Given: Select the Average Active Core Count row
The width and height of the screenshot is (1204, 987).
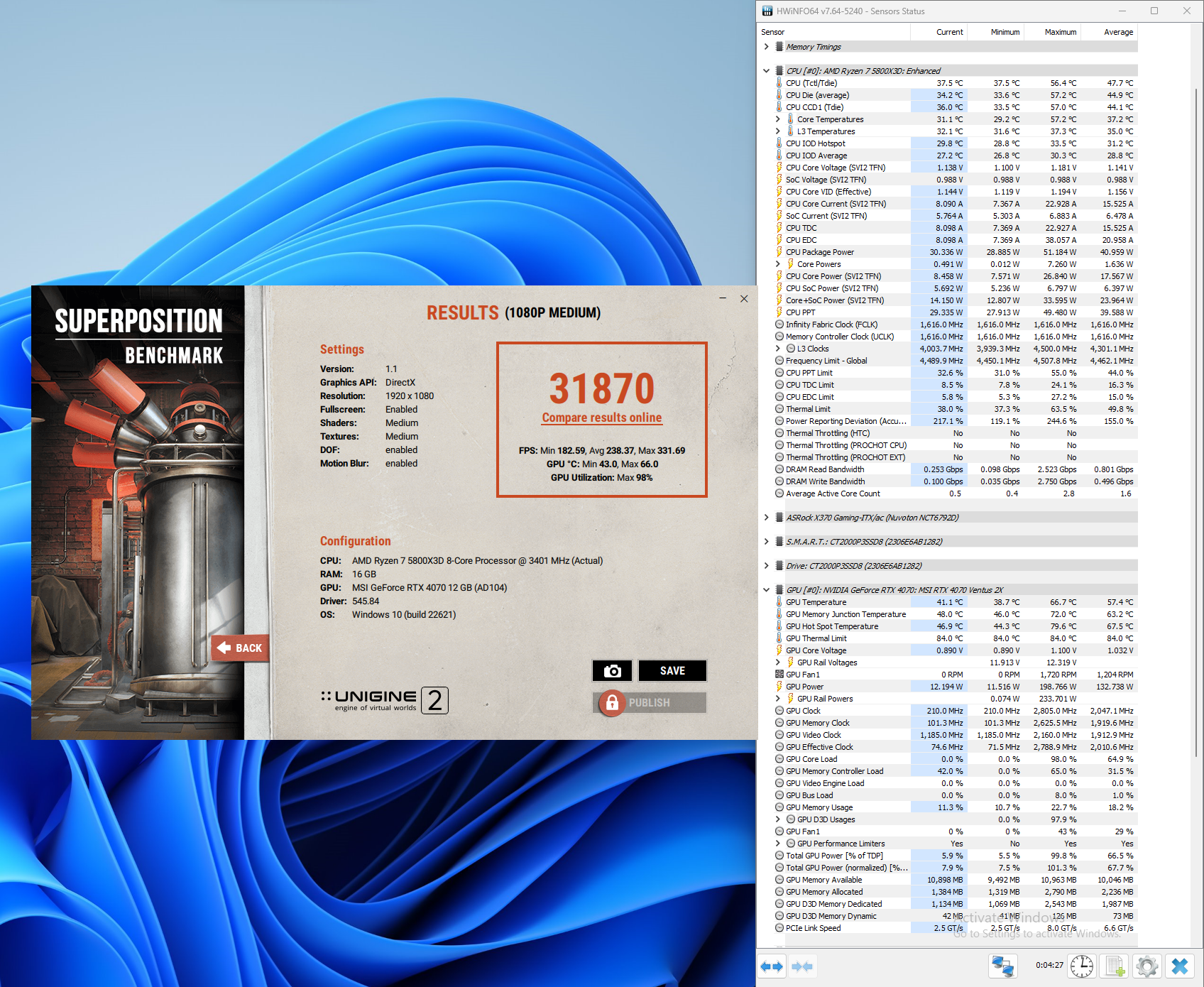Looking at the screenshot, I should coord(955,494).
